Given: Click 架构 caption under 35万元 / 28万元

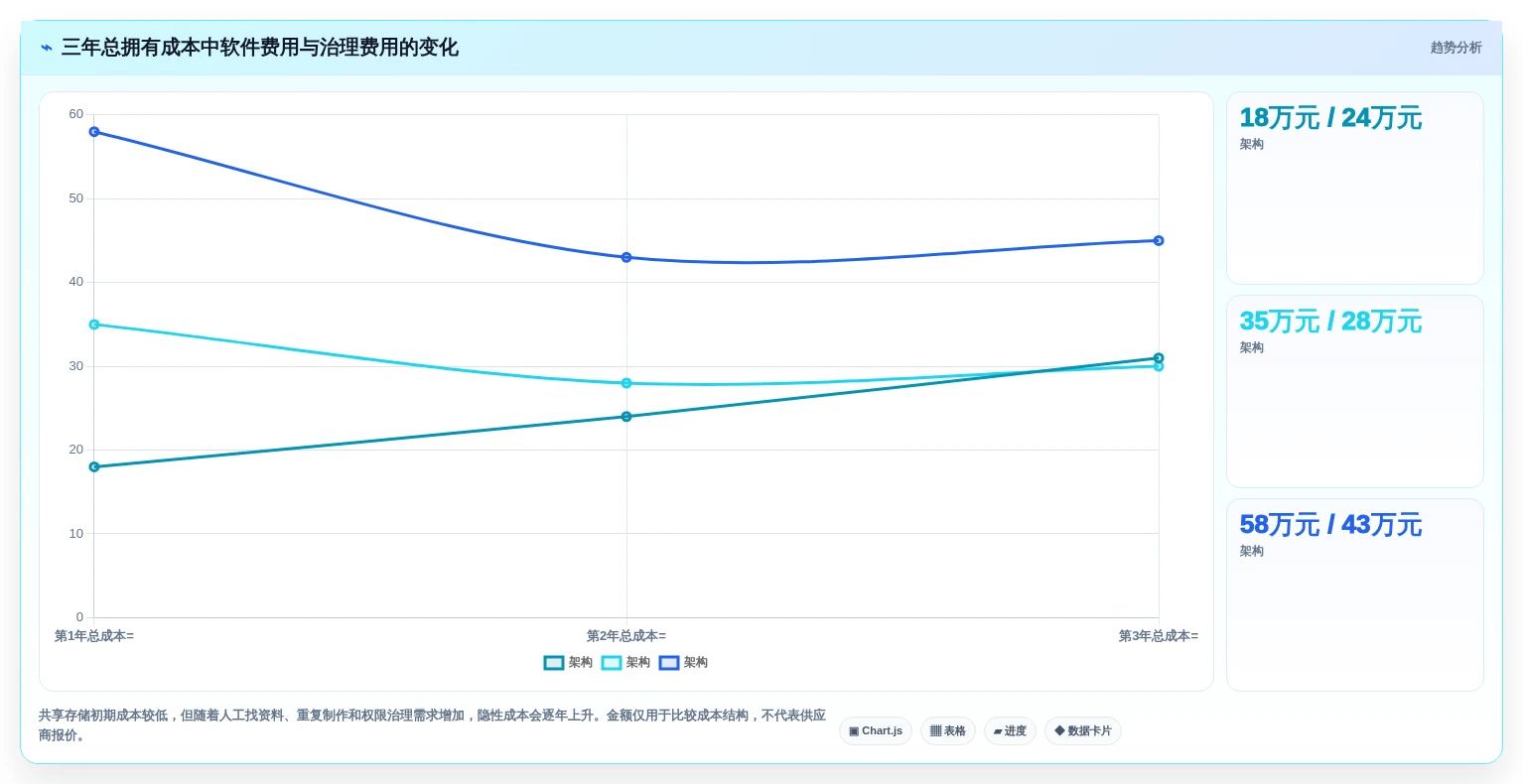Looking at the screenshot, I should (1251, 348).
